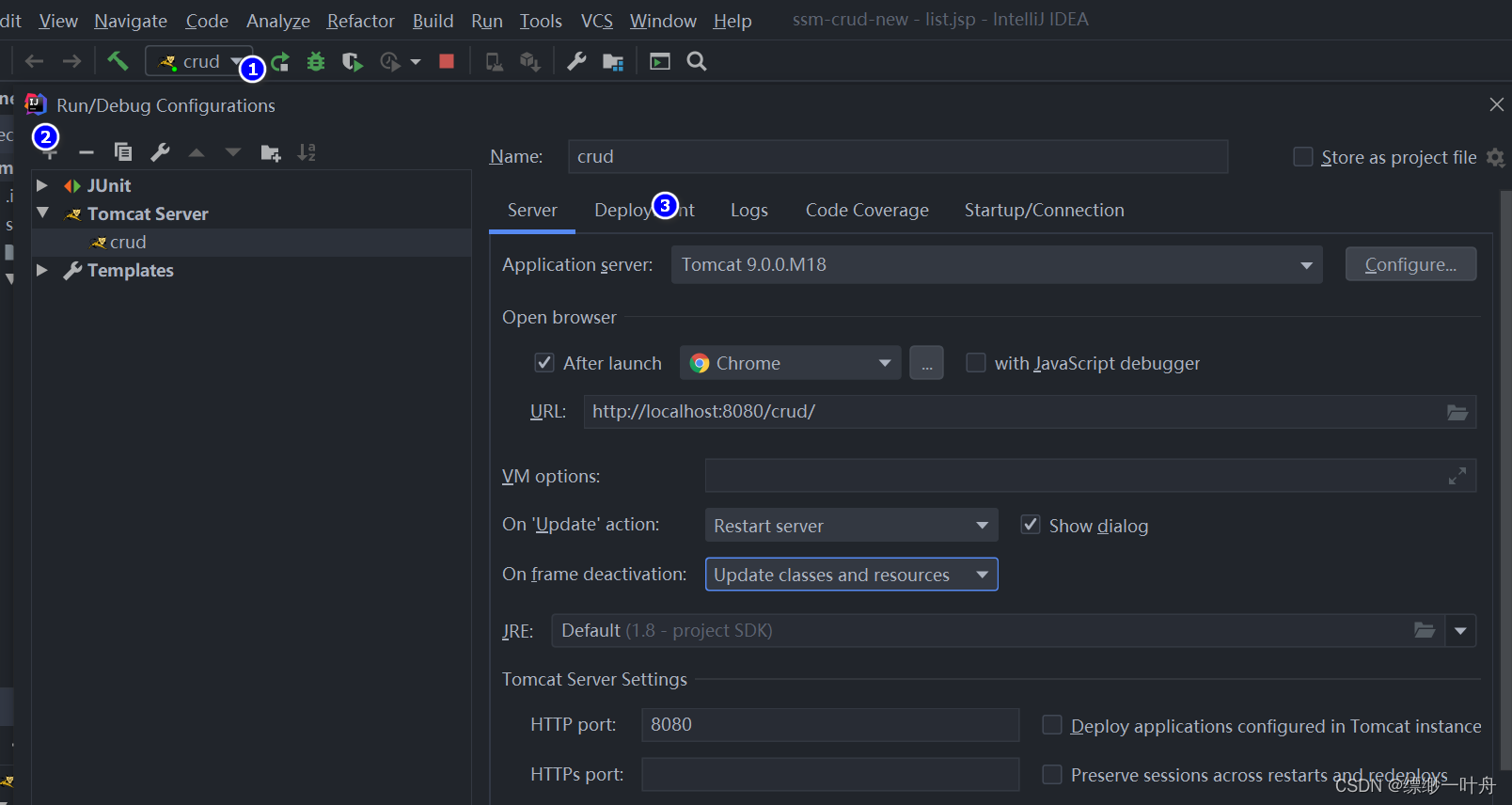Move configuration down arrow
This screenshot has height=805, width=1512.
coord(233,152)
